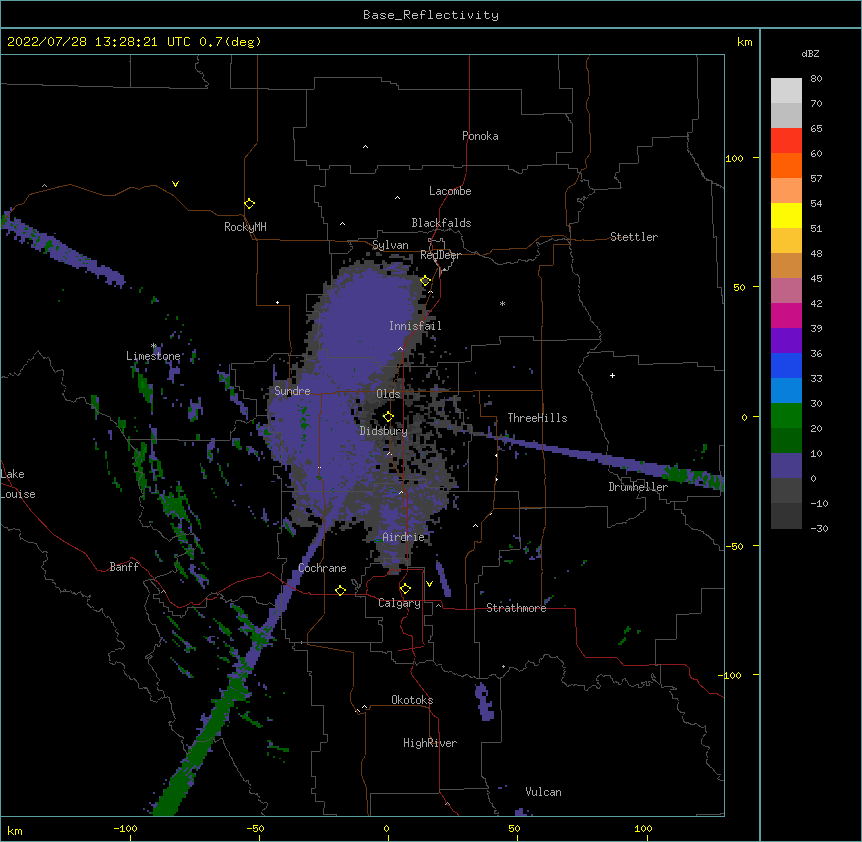862x842 pixels.
Task: Select the Olds label
Action: (388, 394)
